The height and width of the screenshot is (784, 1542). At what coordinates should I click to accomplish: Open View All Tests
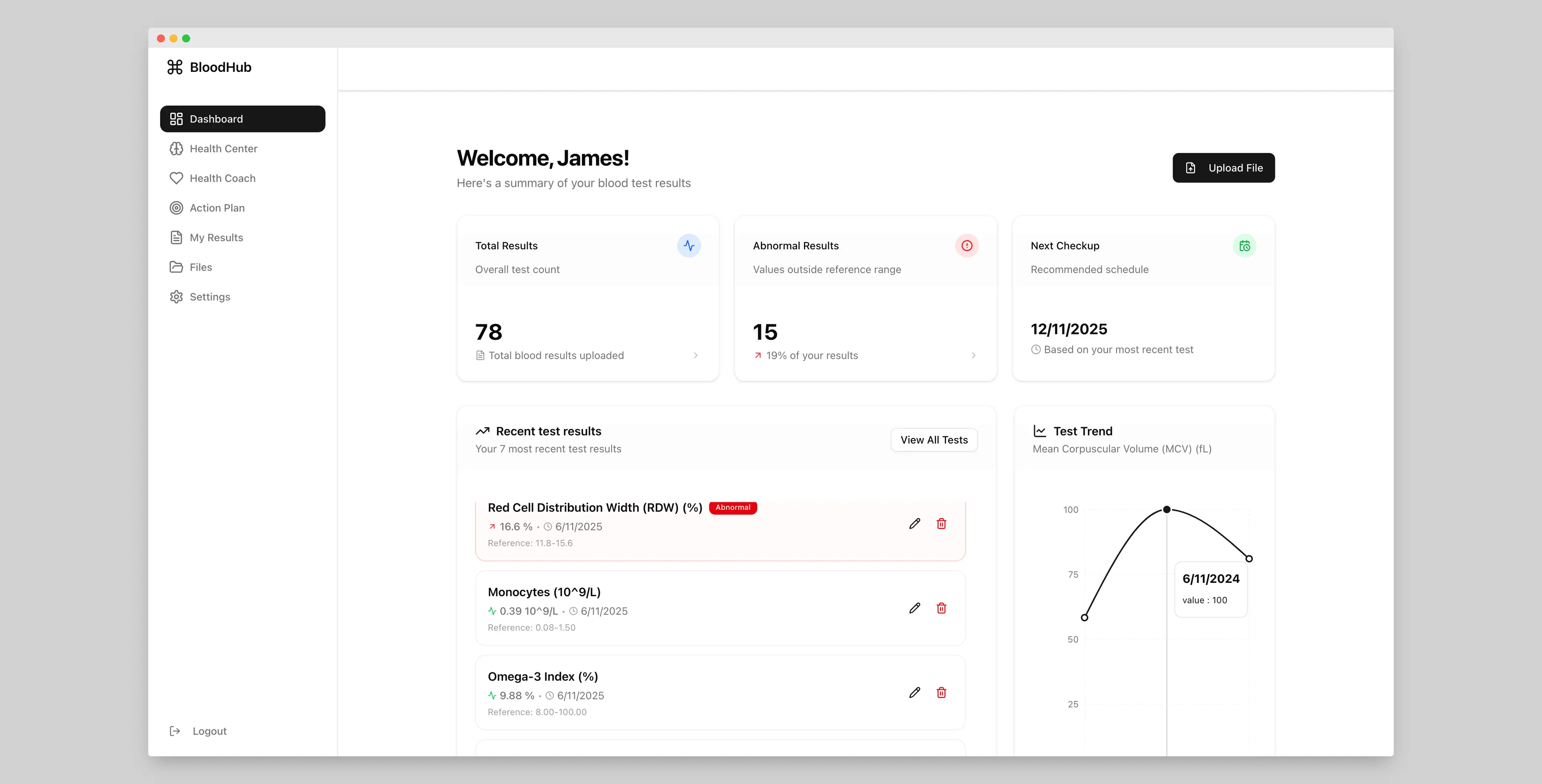tap(933, 439)
